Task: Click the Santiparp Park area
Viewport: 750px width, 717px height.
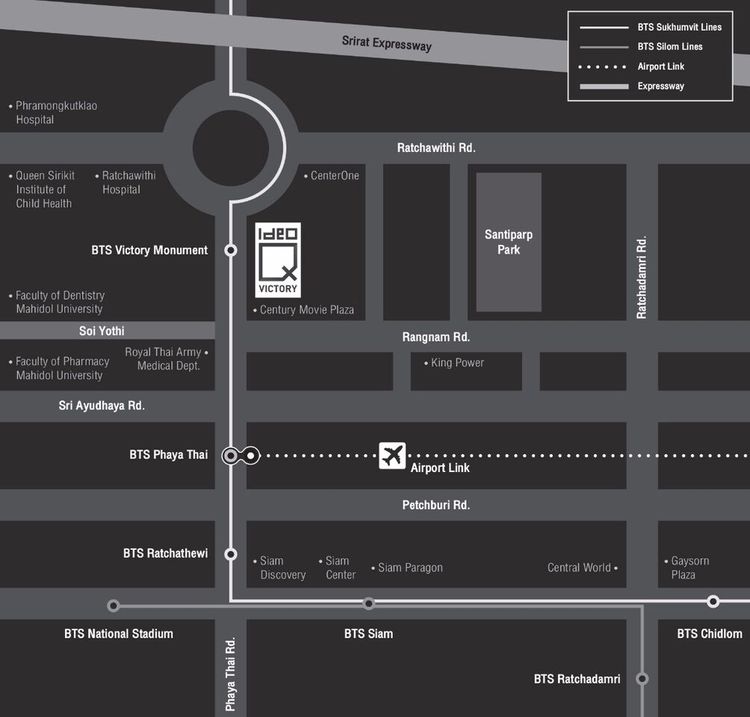Action: (509, 242)
